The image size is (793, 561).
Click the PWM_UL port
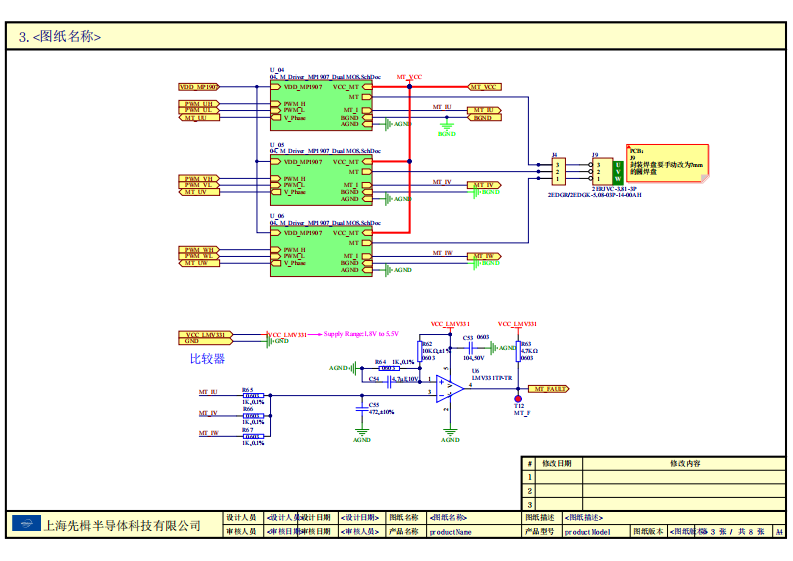199,110
